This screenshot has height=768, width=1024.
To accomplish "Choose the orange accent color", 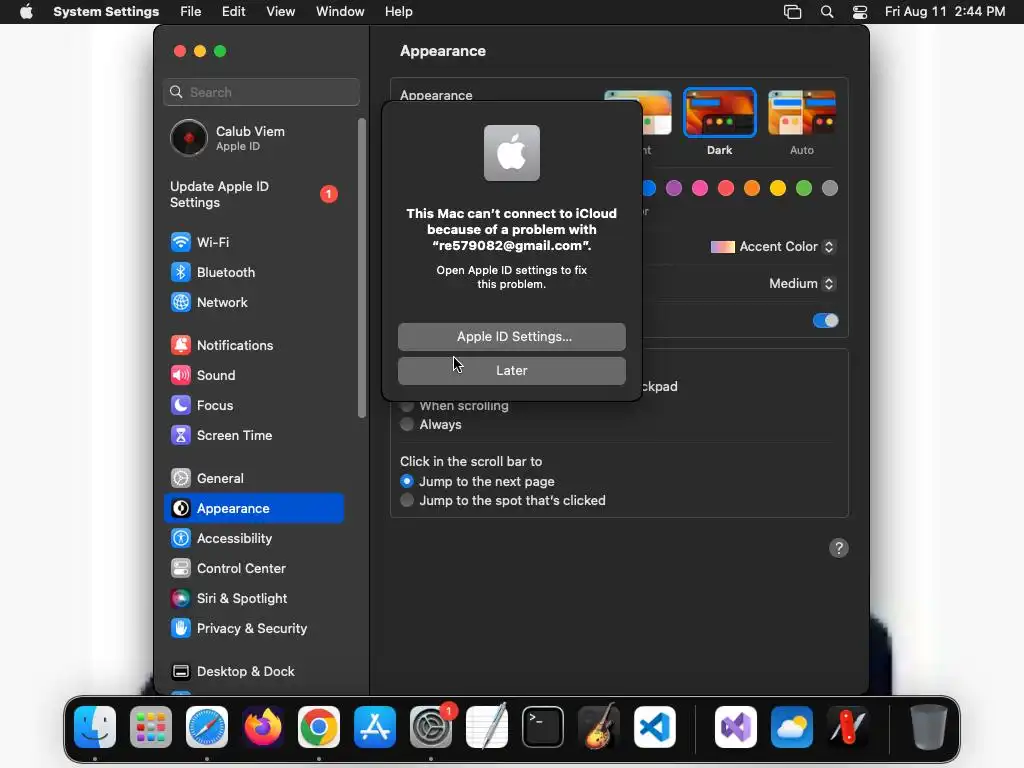I will [752, 189].
